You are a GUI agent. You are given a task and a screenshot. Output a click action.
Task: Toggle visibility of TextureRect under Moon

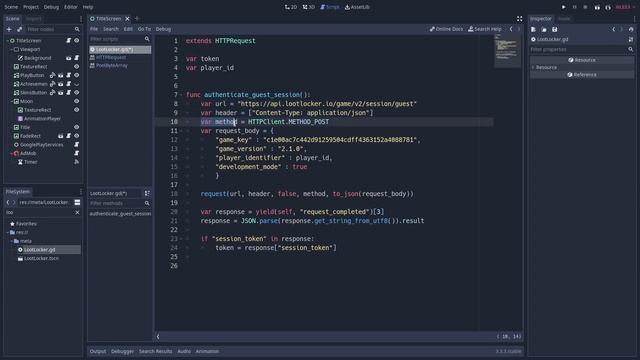click(x=76, y=110)
